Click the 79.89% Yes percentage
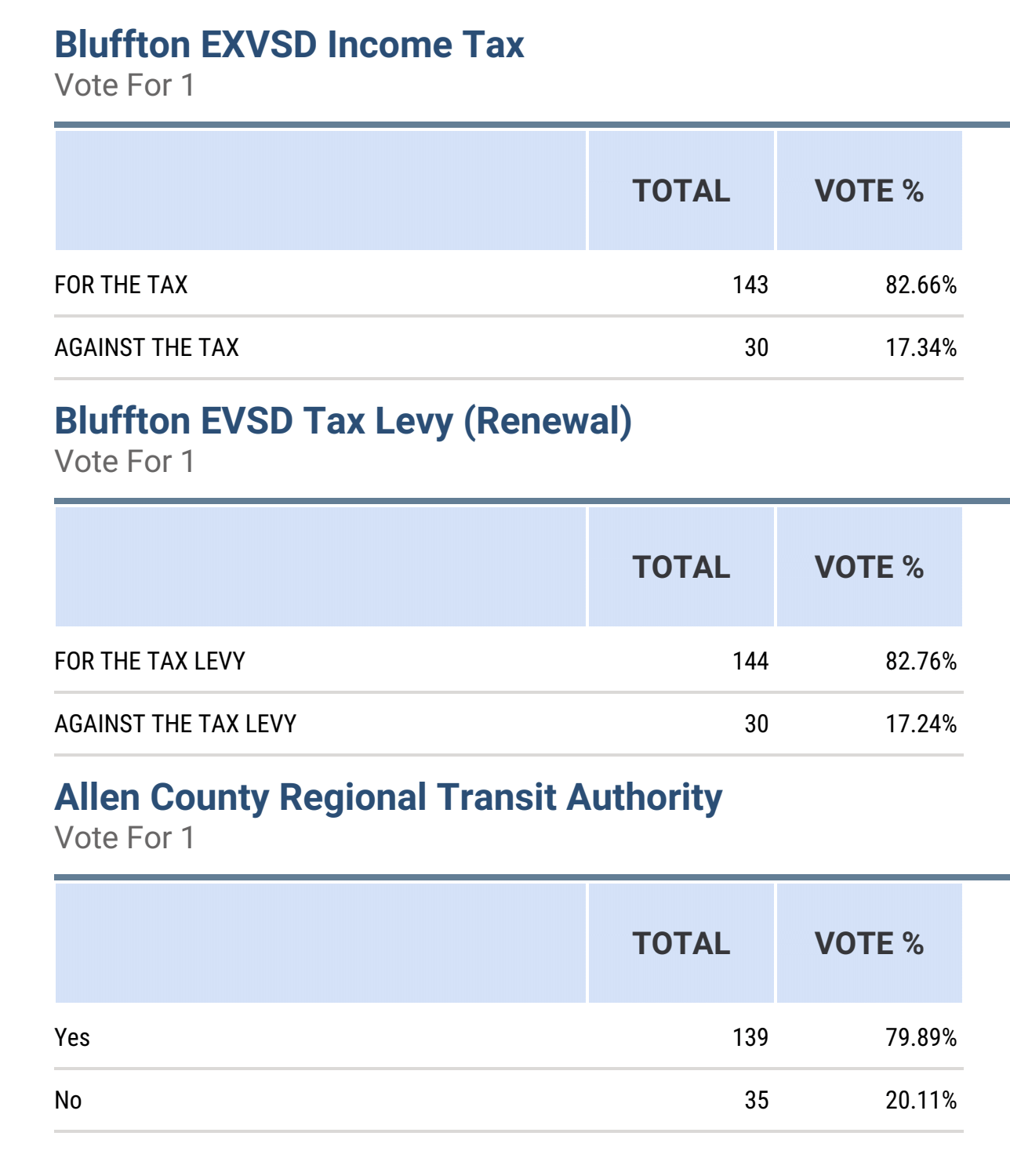 [x=921, y=1037]
